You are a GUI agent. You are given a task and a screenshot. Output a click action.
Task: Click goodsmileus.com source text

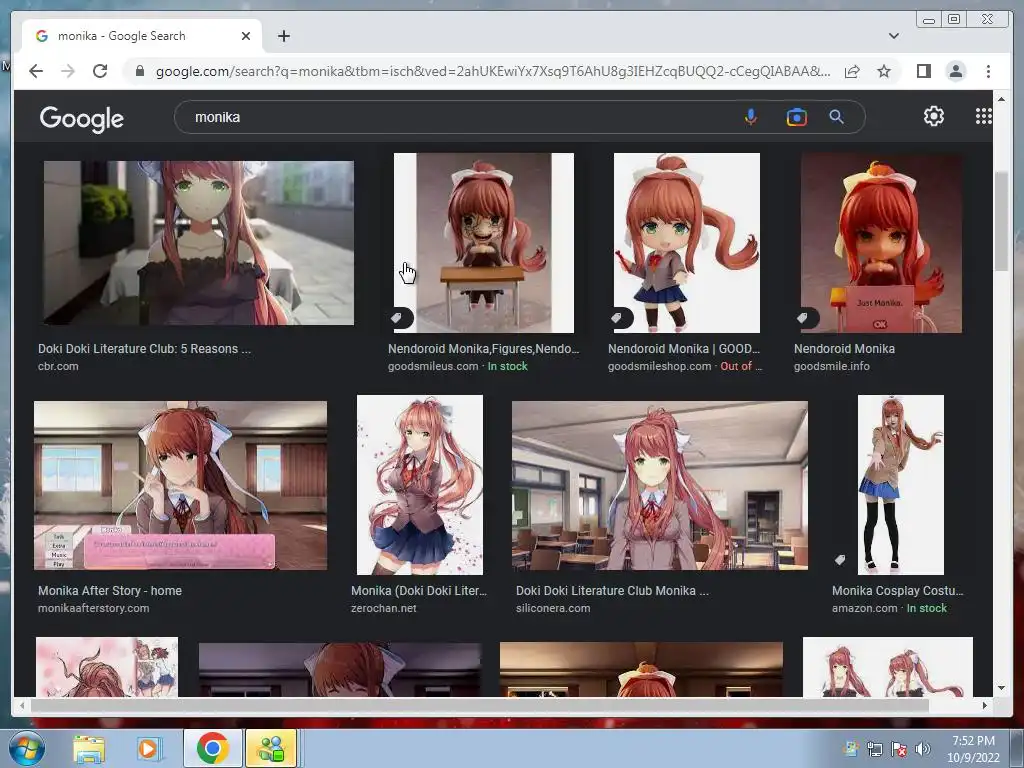tap(433, 366)
